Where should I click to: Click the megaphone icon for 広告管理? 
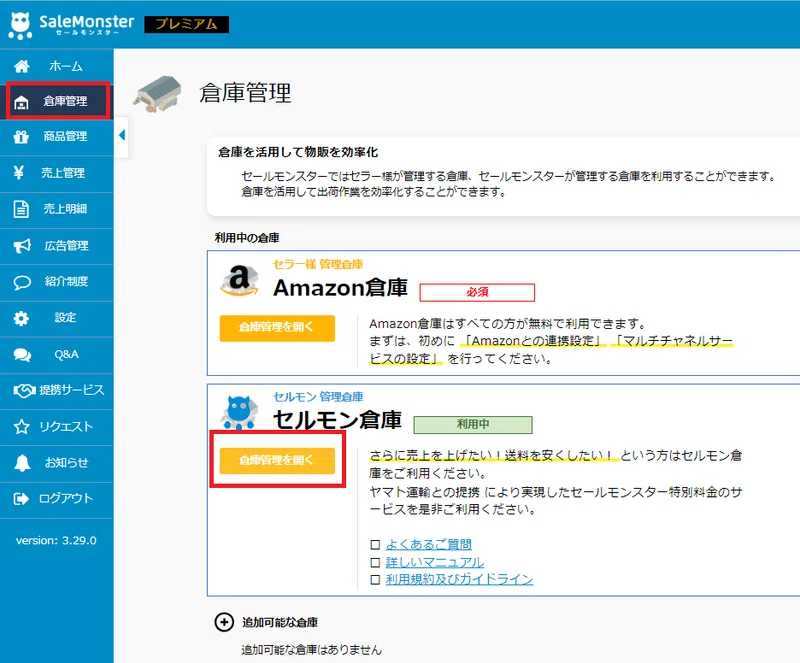[22, 246]
